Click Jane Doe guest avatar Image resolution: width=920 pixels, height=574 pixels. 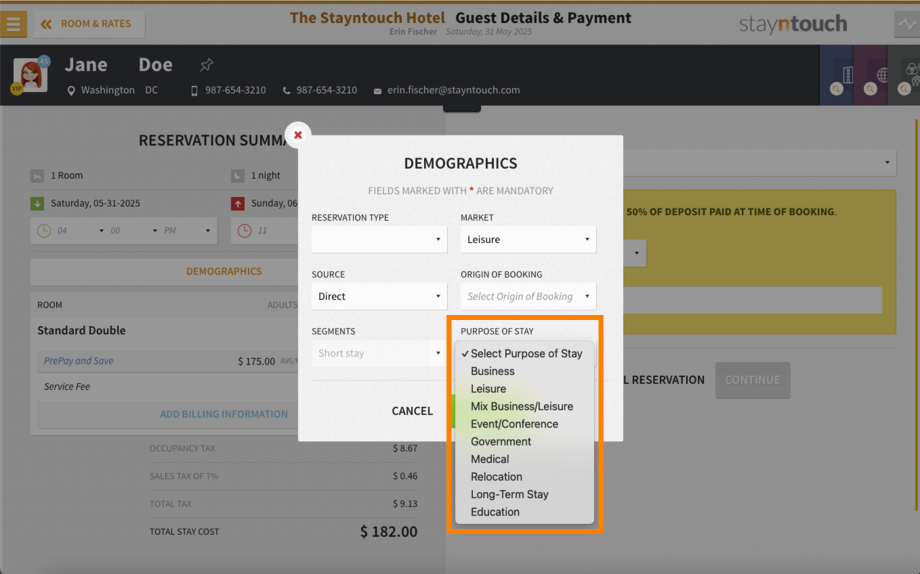31,75
